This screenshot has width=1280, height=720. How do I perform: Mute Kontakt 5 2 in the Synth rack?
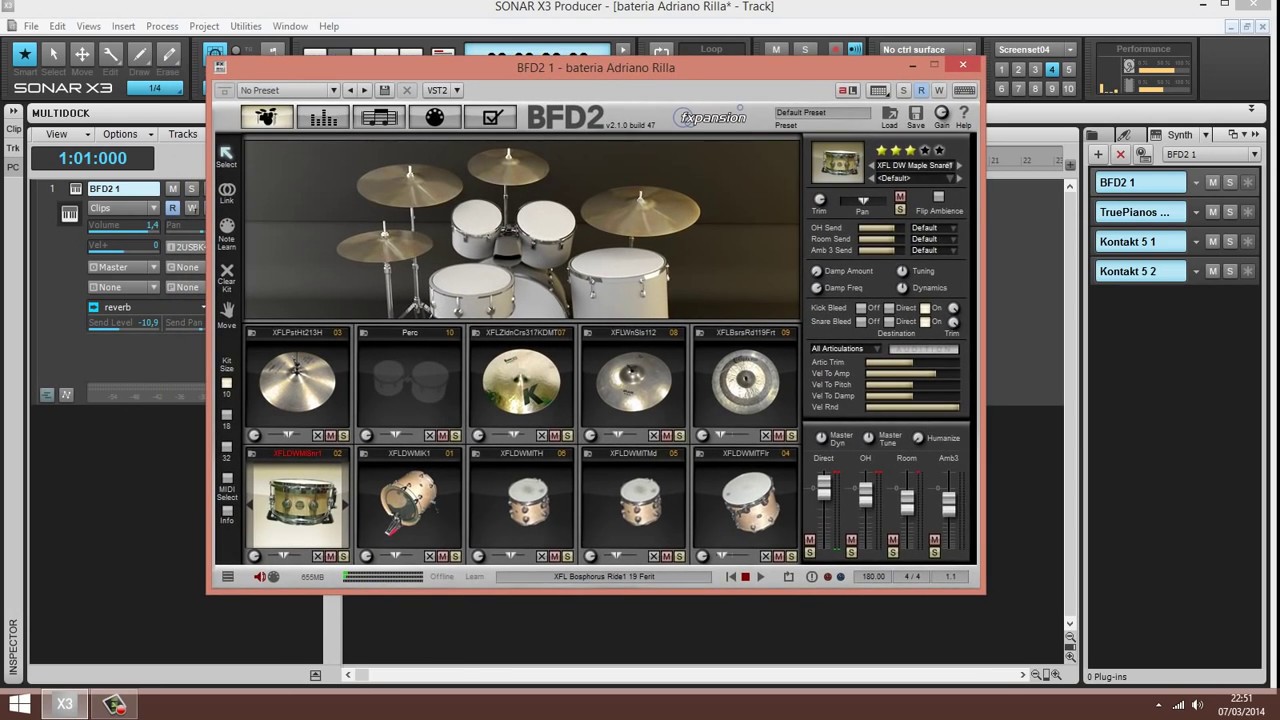click(x=1212, y=271)
